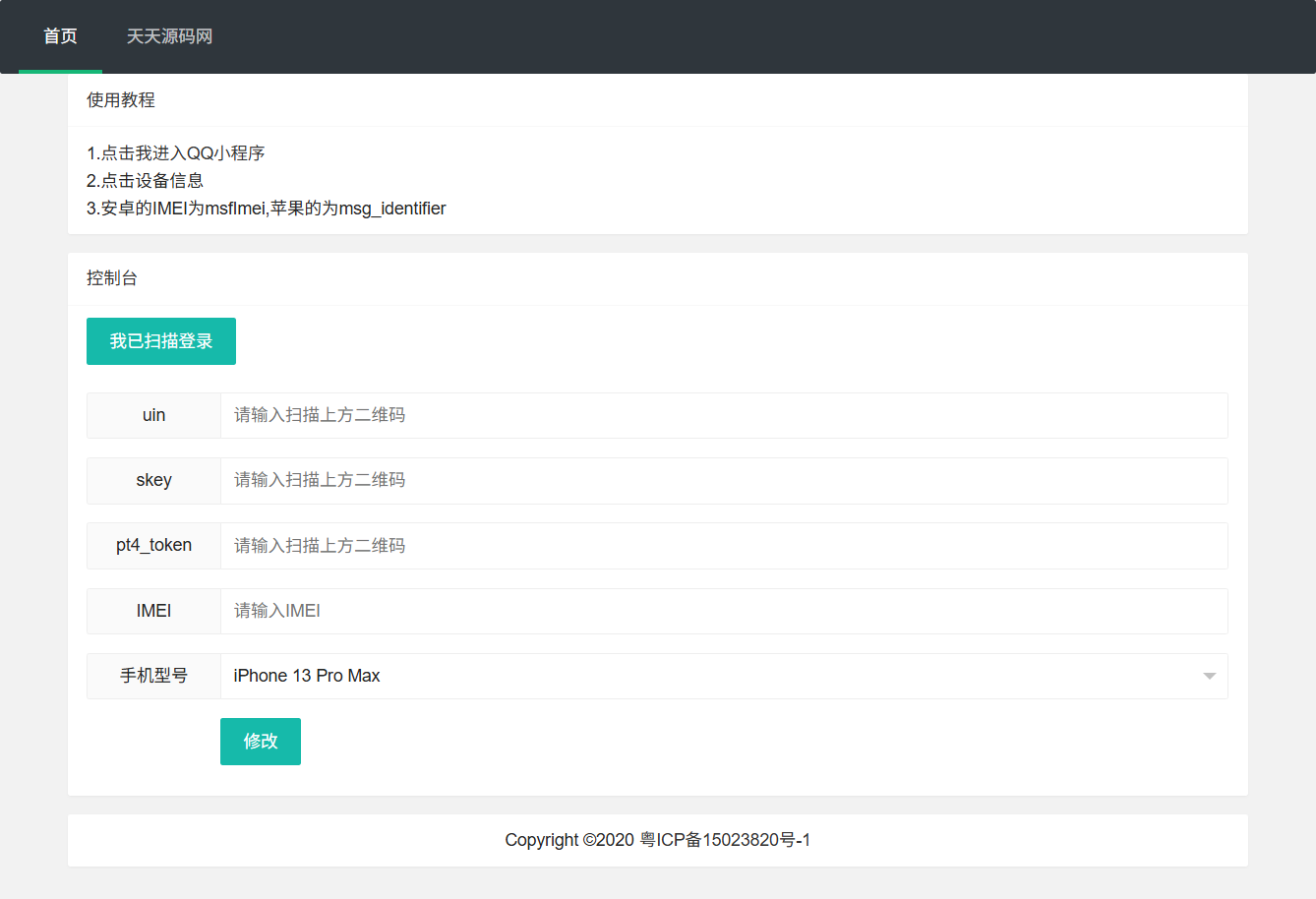Click the 粤ICP备15023820号-1 footer text

pyautogui.click(x=725, y=840)
